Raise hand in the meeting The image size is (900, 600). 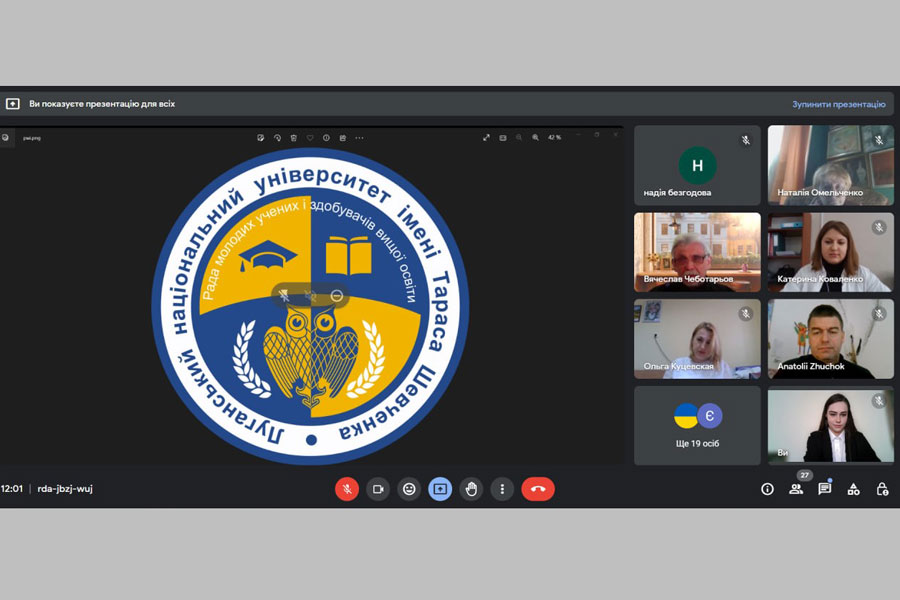[471, 489]
